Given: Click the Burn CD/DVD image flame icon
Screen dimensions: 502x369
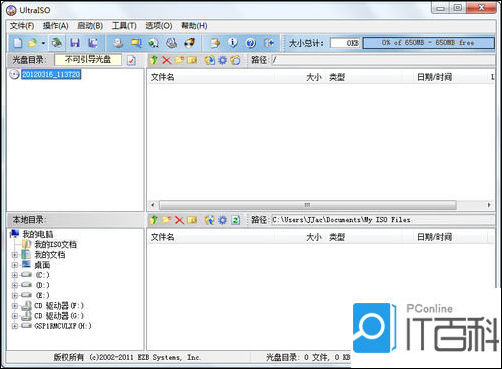Looking at the screenshot, I should point(190,43).
